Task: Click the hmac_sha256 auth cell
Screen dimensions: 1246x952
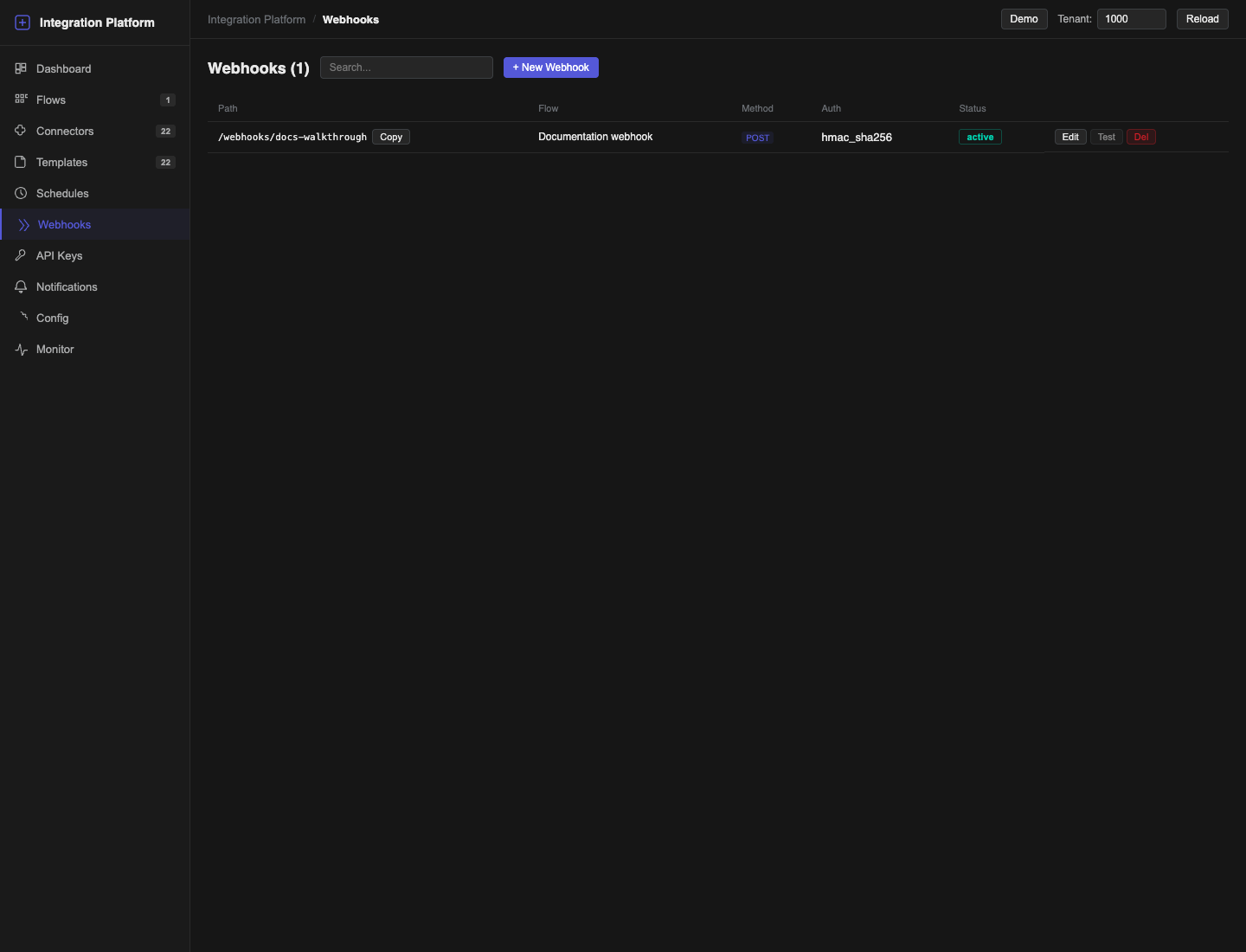Action: tap(857, 137)
